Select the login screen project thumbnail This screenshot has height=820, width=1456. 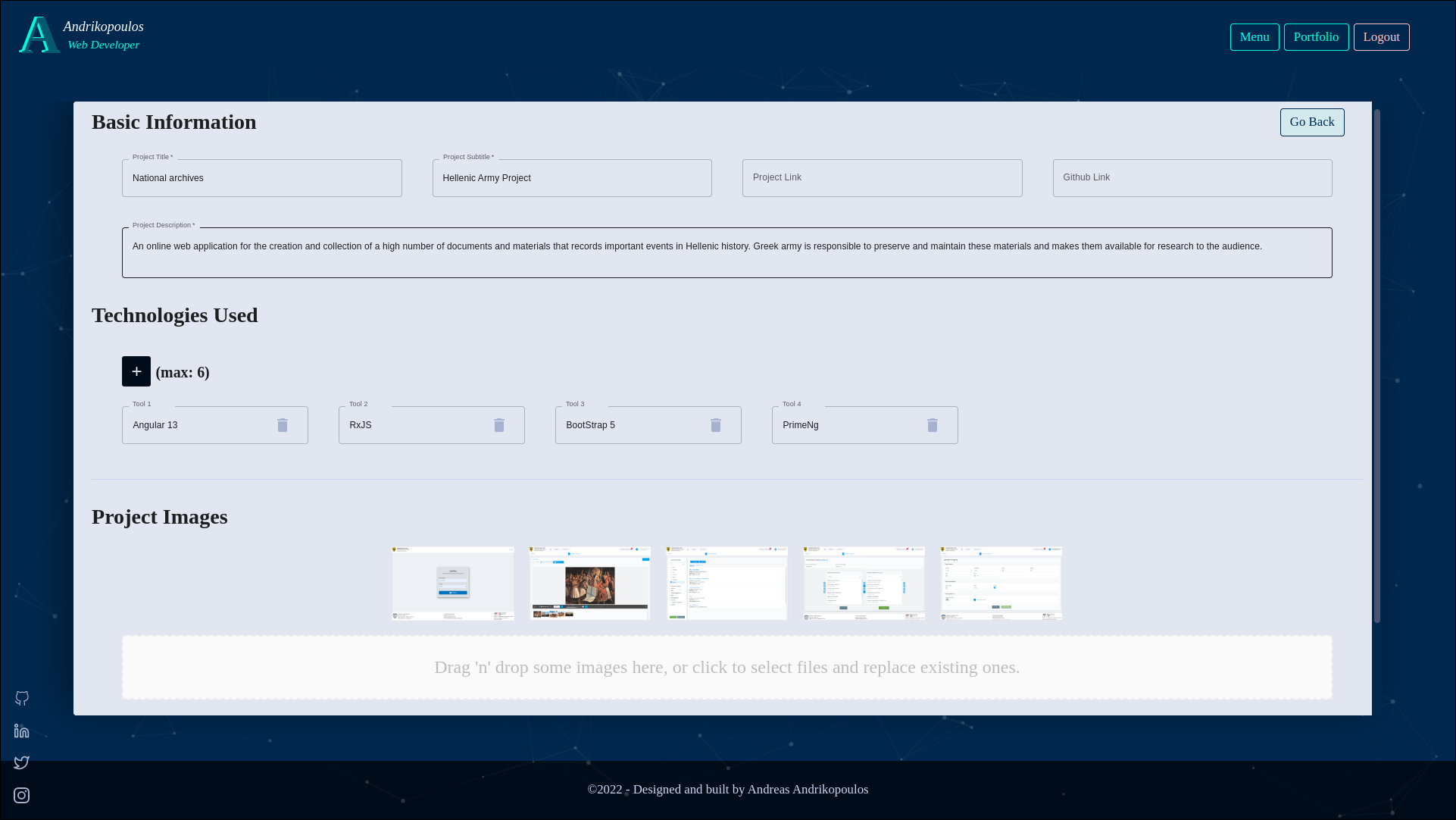[x=453, y=583]
